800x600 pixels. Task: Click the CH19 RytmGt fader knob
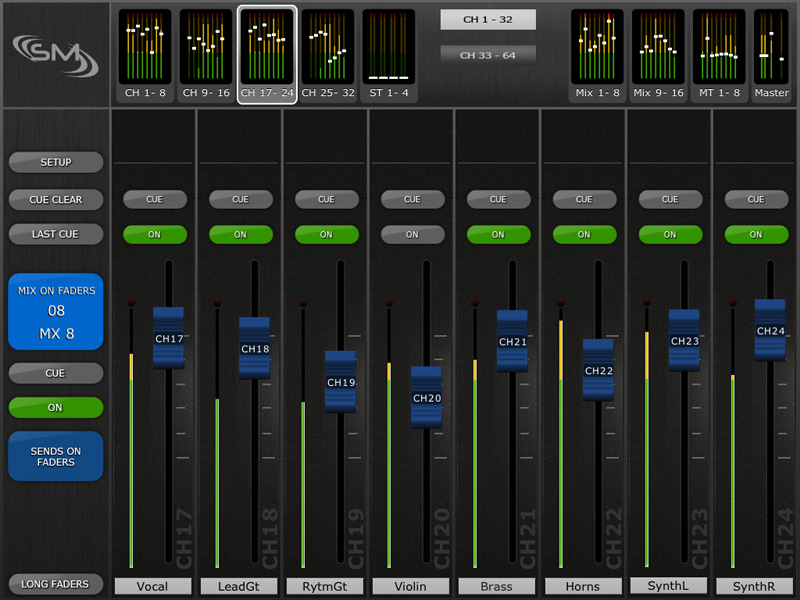click(x=341, y=382)
